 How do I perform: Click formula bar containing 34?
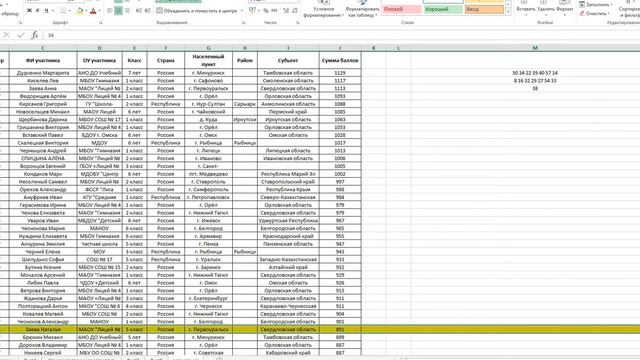pyautogui.click(x=343, y=36)
